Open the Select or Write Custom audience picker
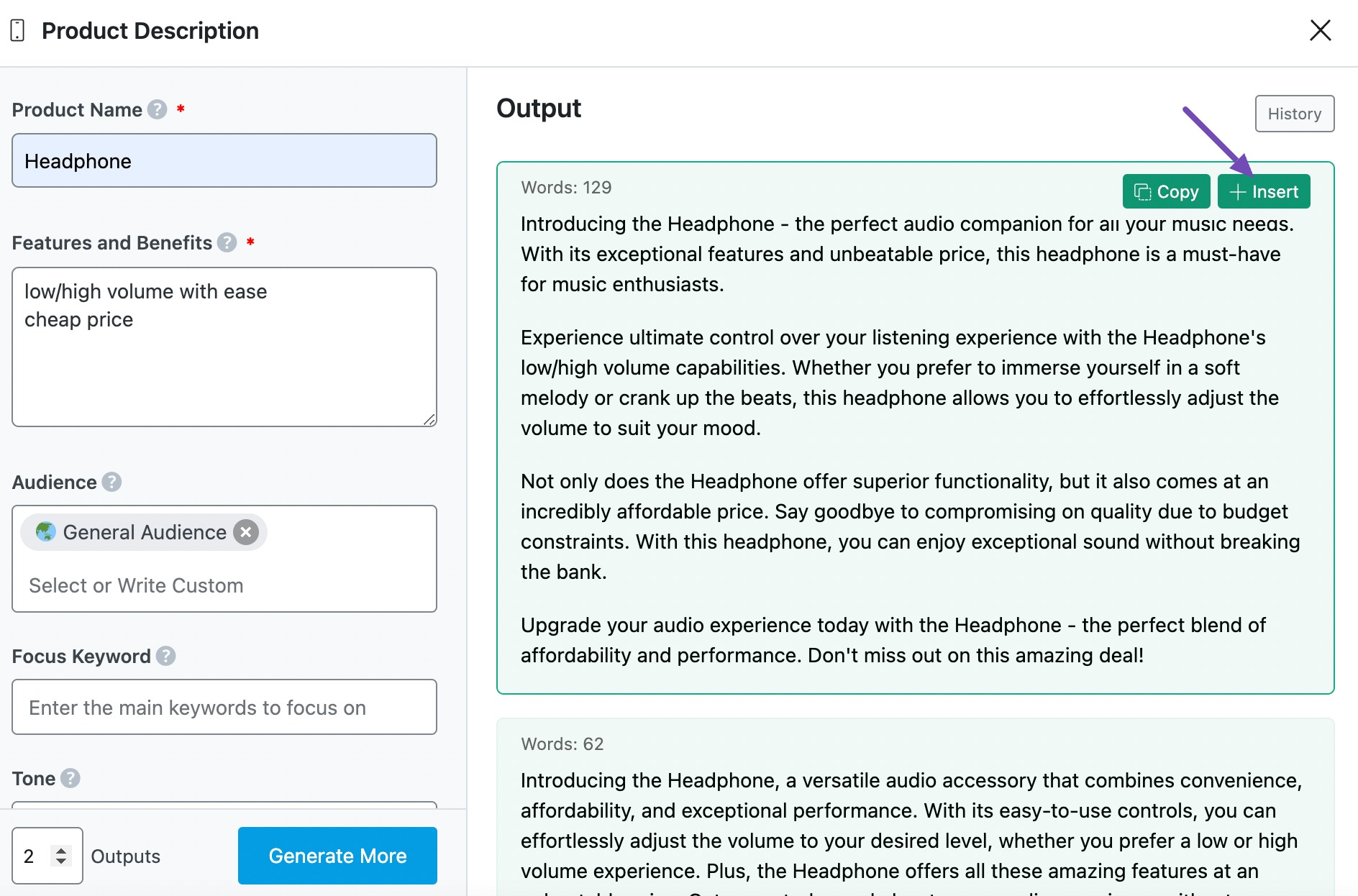Image resolution: width=1358 pixels, height=896 pixels. coord(136,585)
